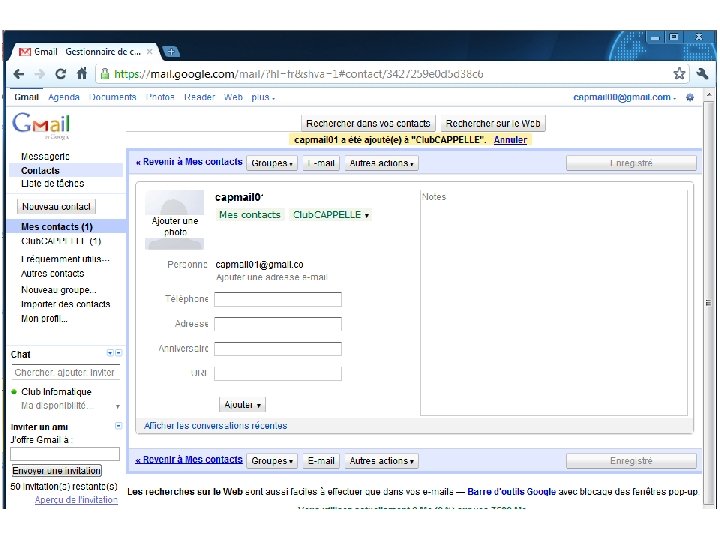Open Photos in the Google bar

tap(160, 97)
